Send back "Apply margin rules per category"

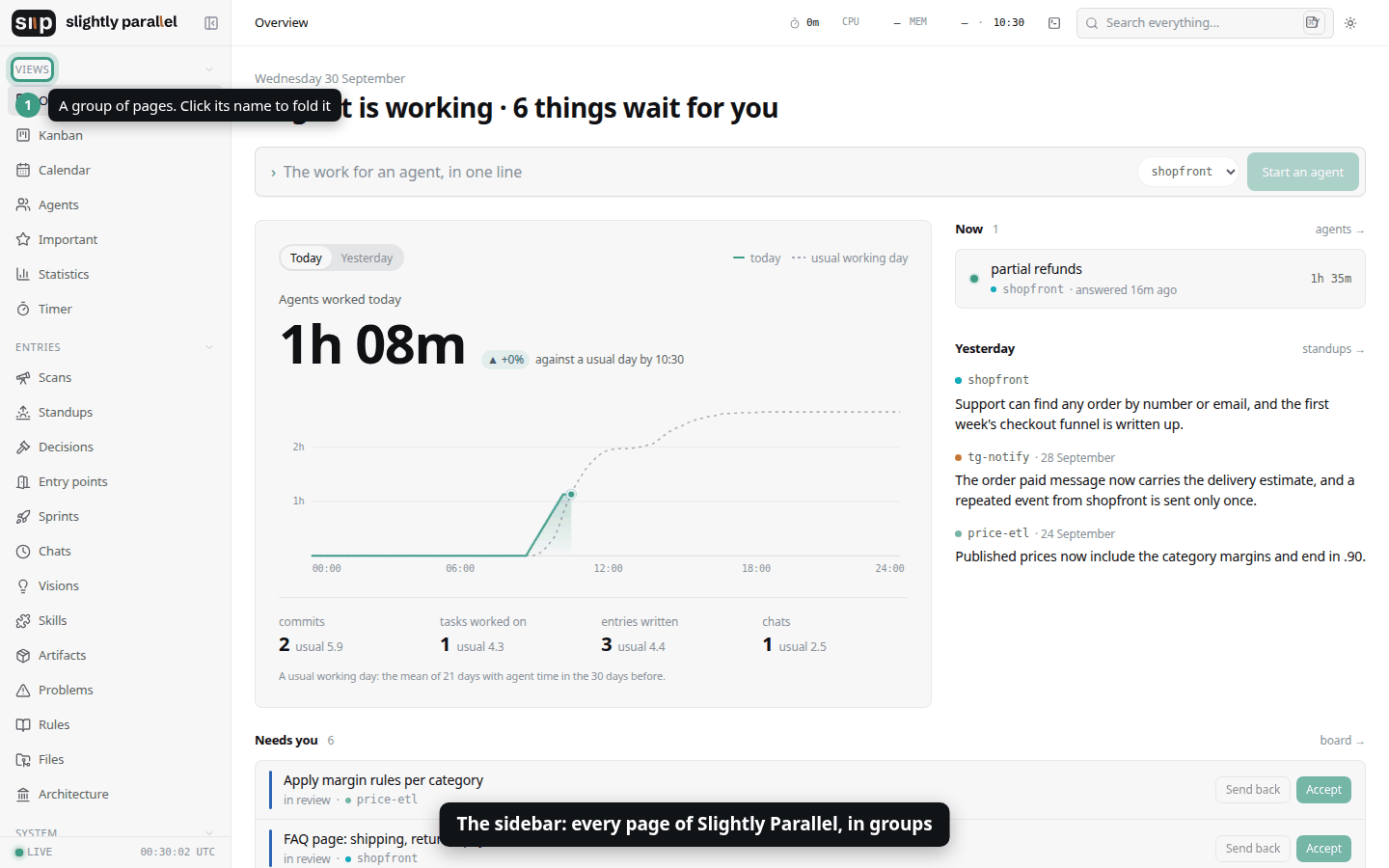pyautogui.click(x=1252, y=790)
